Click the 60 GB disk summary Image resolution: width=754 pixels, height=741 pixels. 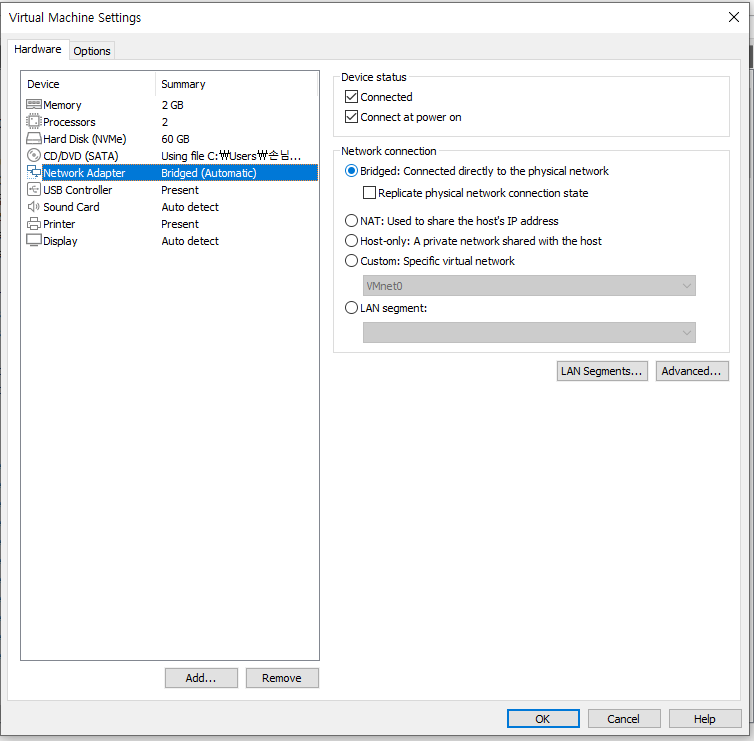pos(175,139)
